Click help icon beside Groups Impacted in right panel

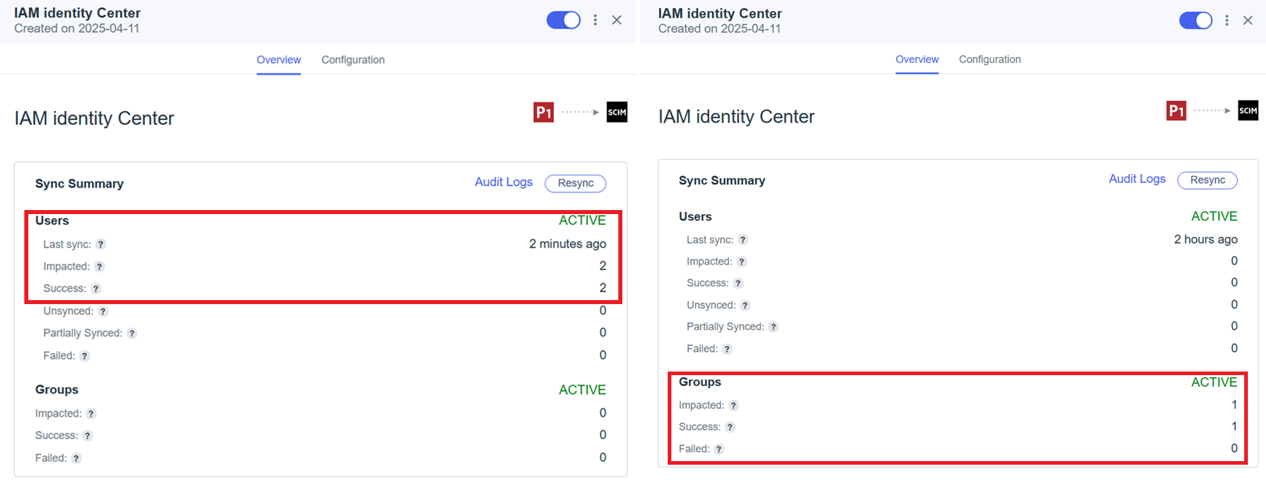[734, 406]
